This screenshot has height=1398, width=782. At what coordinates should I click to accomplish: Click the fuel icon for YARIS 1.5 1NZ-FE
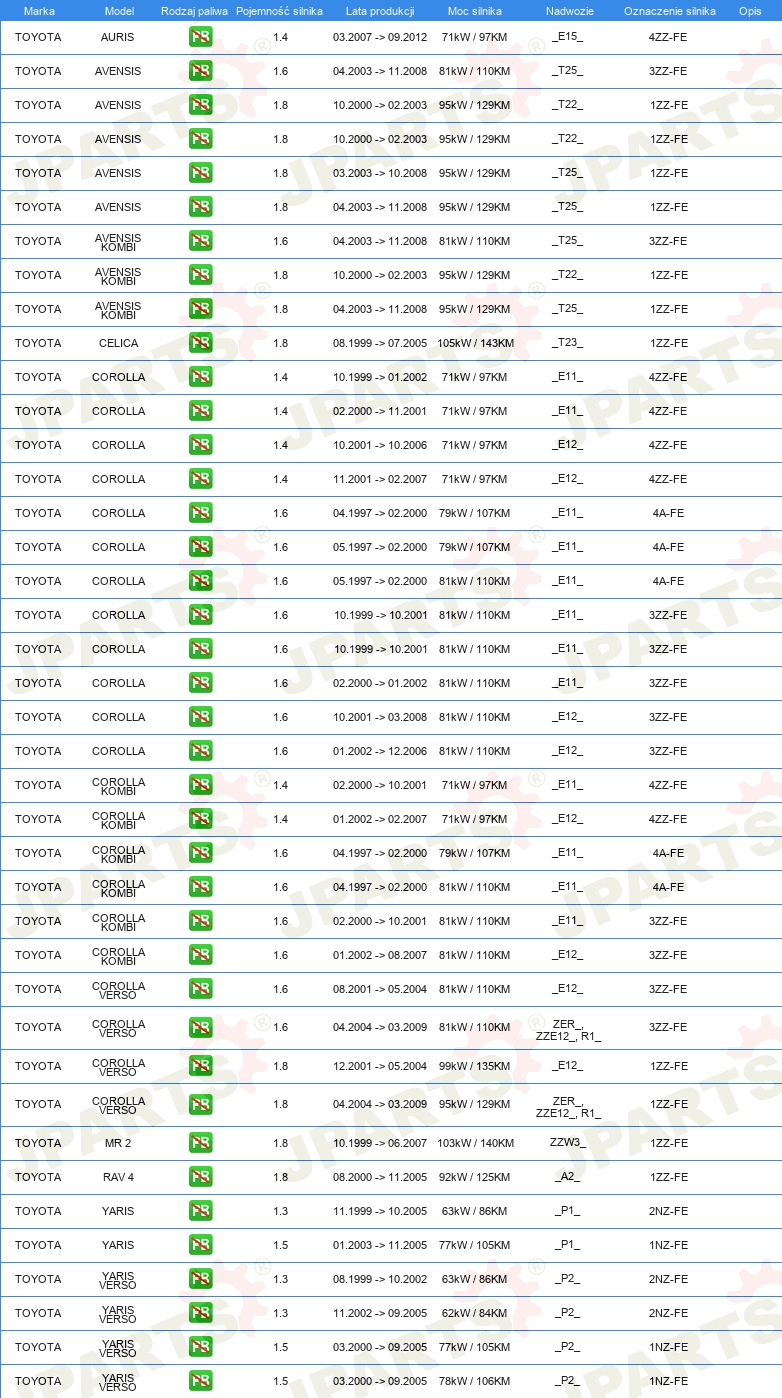coord(200,1245)
